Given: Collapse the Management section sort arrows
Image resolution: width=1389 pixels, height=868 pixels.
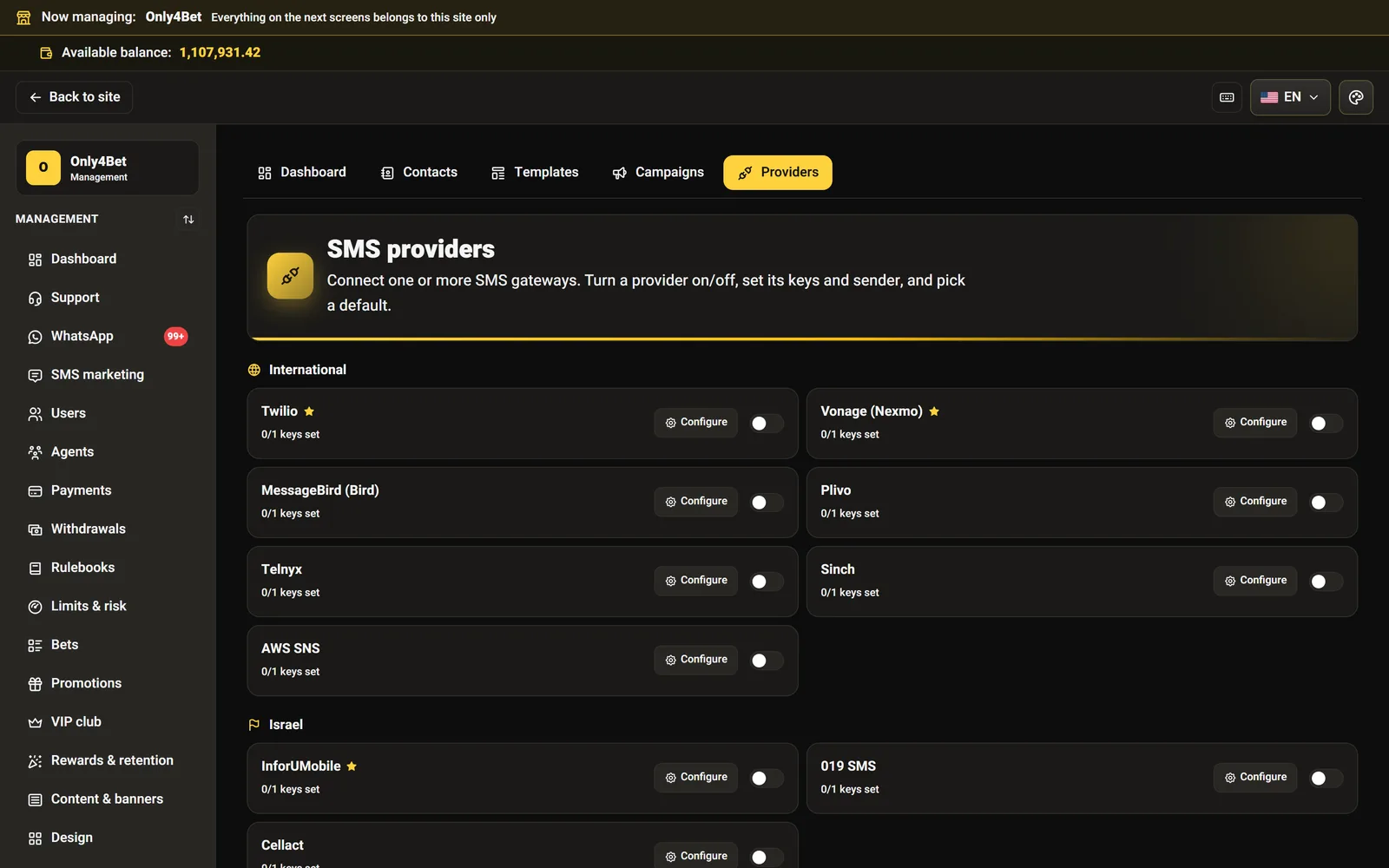Looking at the screenshot, I should coord(188,220).
